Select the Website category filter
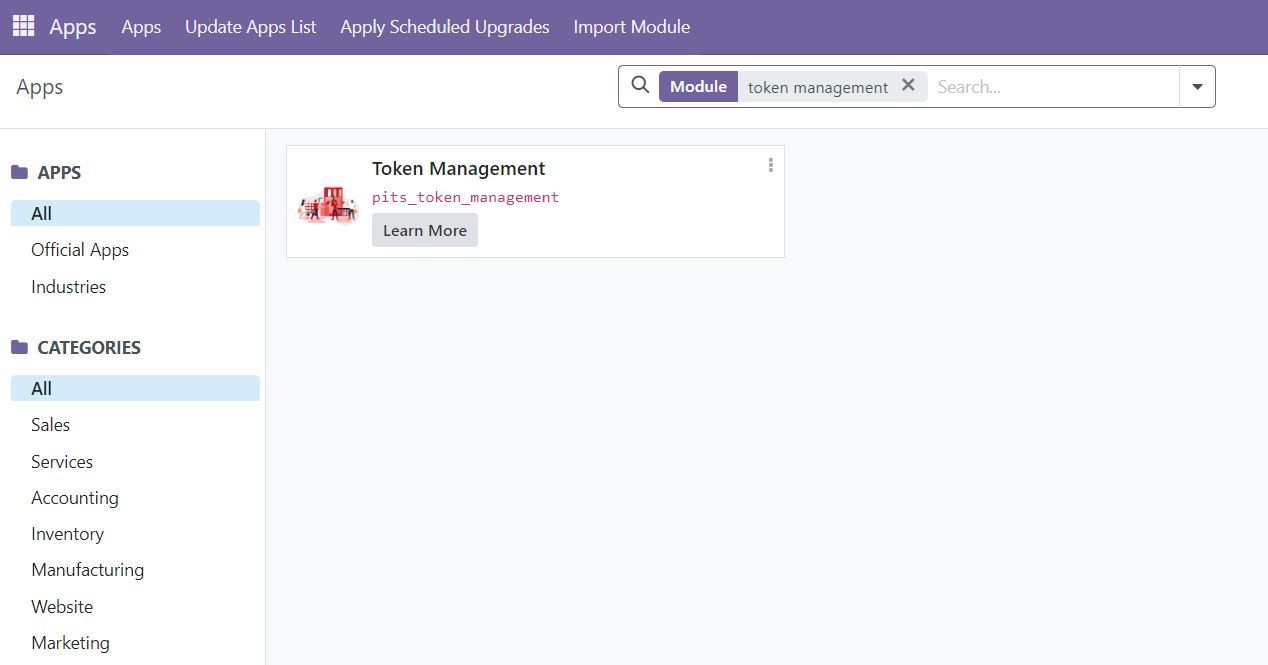Image resolution: width=1268 pixels, height=665 pixels. (62, 607)
